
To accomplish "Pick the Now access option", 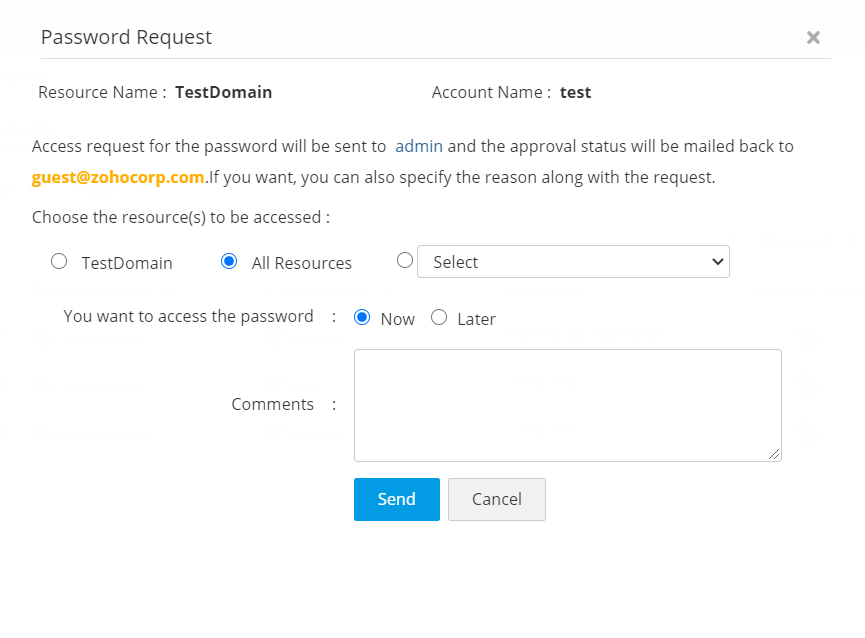I will coord(362,318).
